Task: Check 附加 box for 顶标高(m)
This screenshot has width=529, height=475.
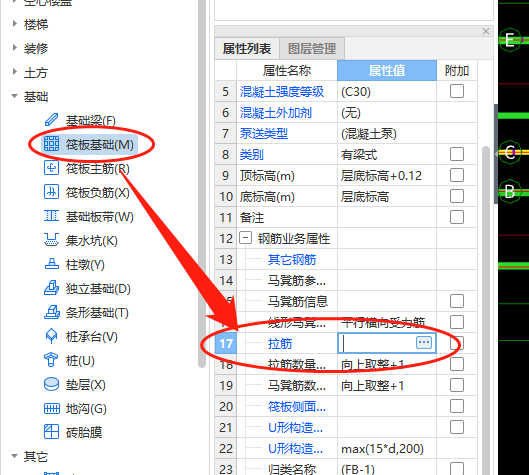Action: [x=457, y=175]
